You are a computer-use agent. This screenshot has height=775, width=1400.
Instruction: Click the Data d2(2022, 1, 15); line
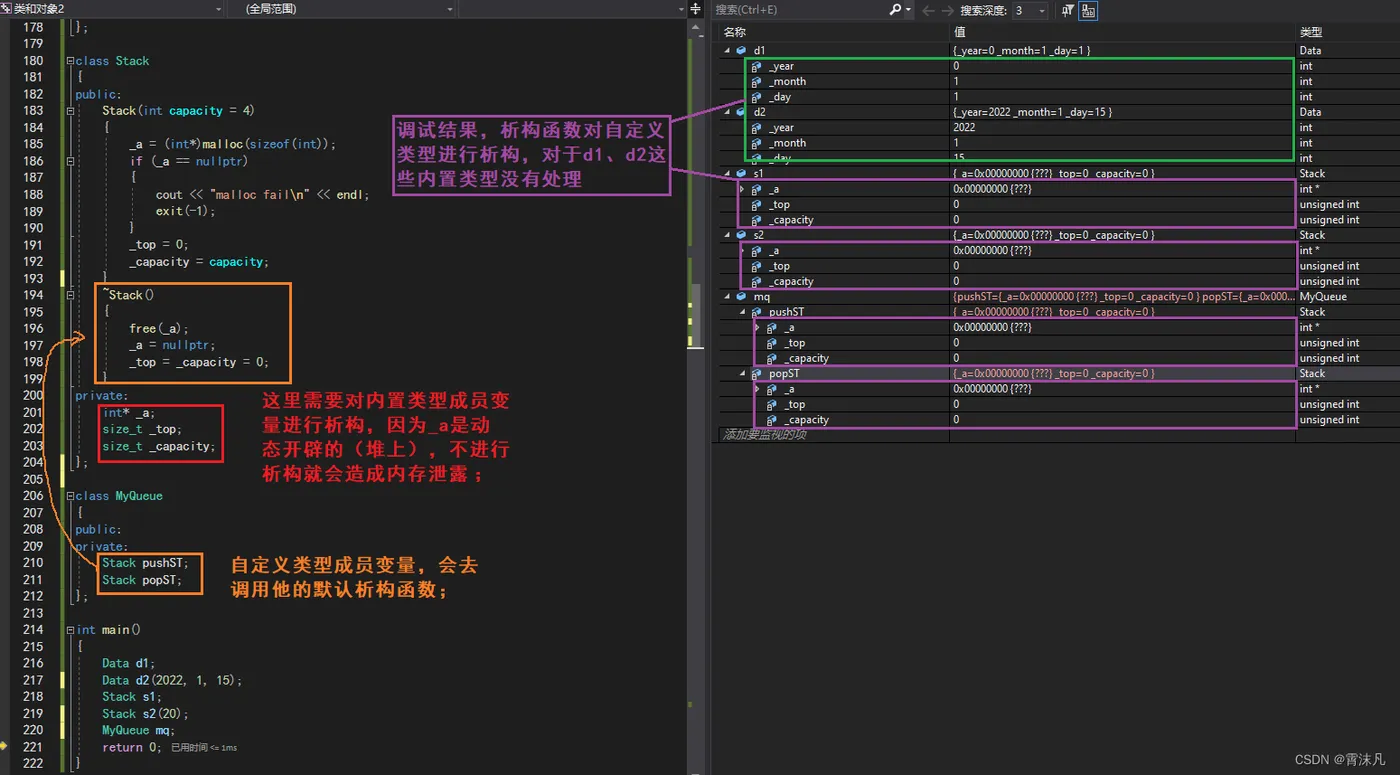pos(172,680)
